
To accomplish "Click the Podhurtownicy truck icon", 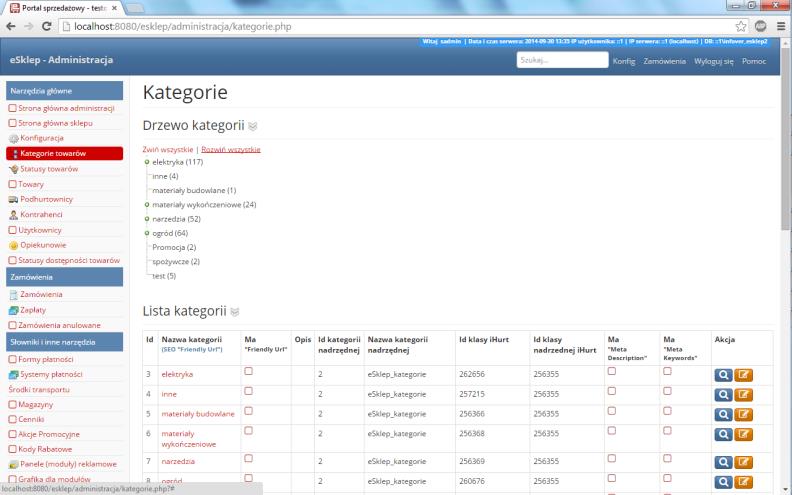I will [x=14, y=200].
